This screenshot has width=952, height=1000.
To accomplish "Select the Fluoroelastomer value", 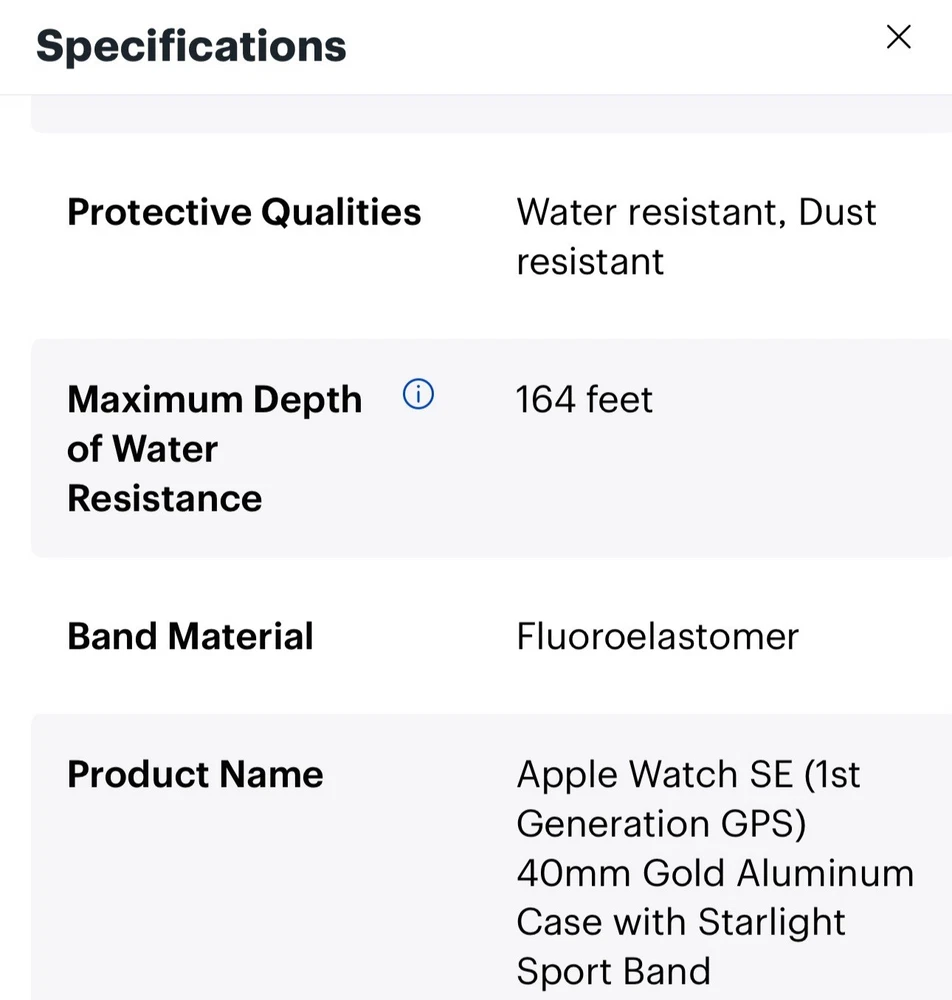I will coord(657,636).
